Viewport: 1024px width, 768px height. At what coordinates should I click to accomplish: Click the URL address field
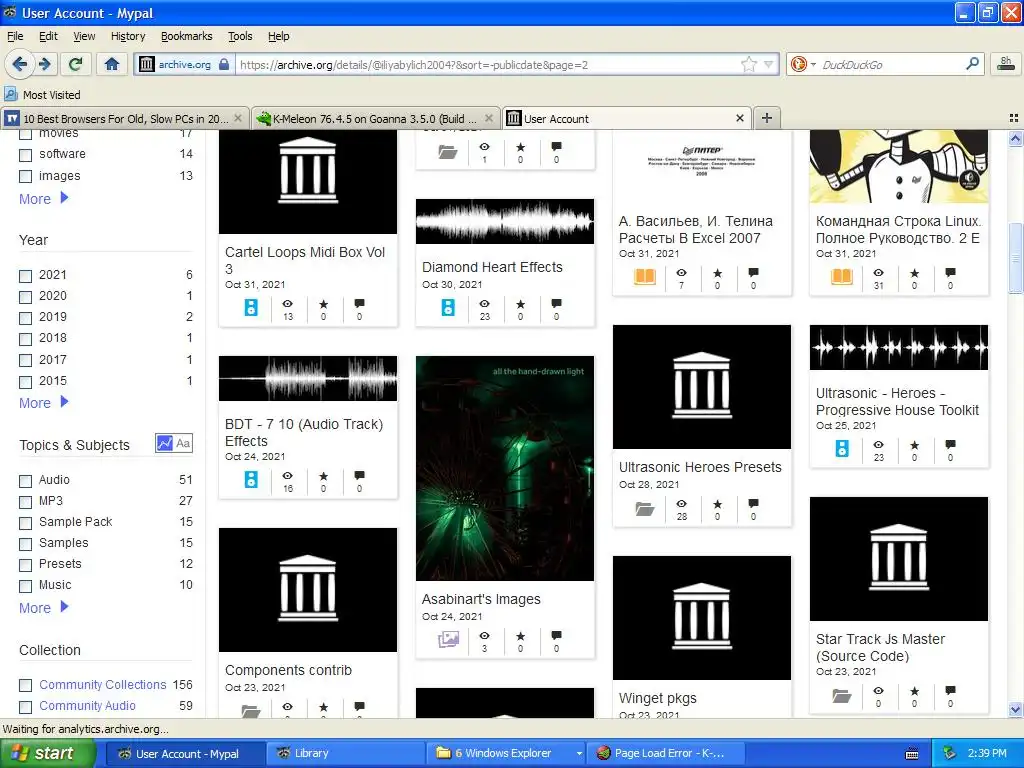pyautogui.click(x=487, y=65)
